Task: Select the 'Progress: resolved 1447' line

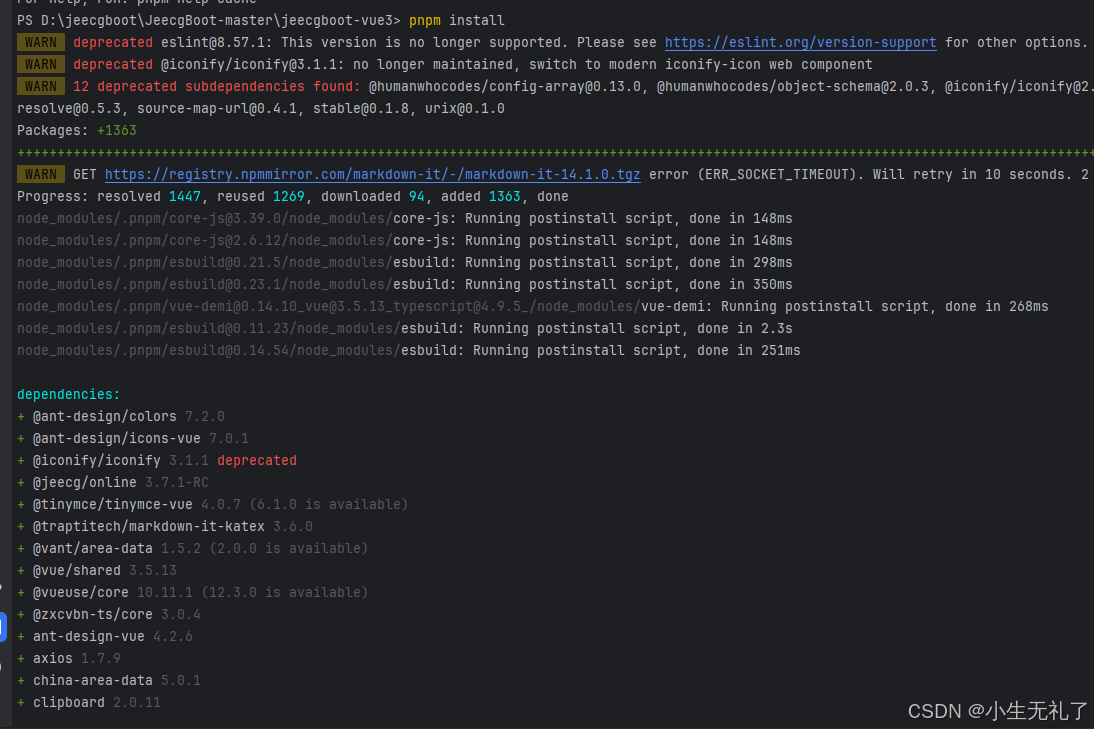Action: (292, 197)
